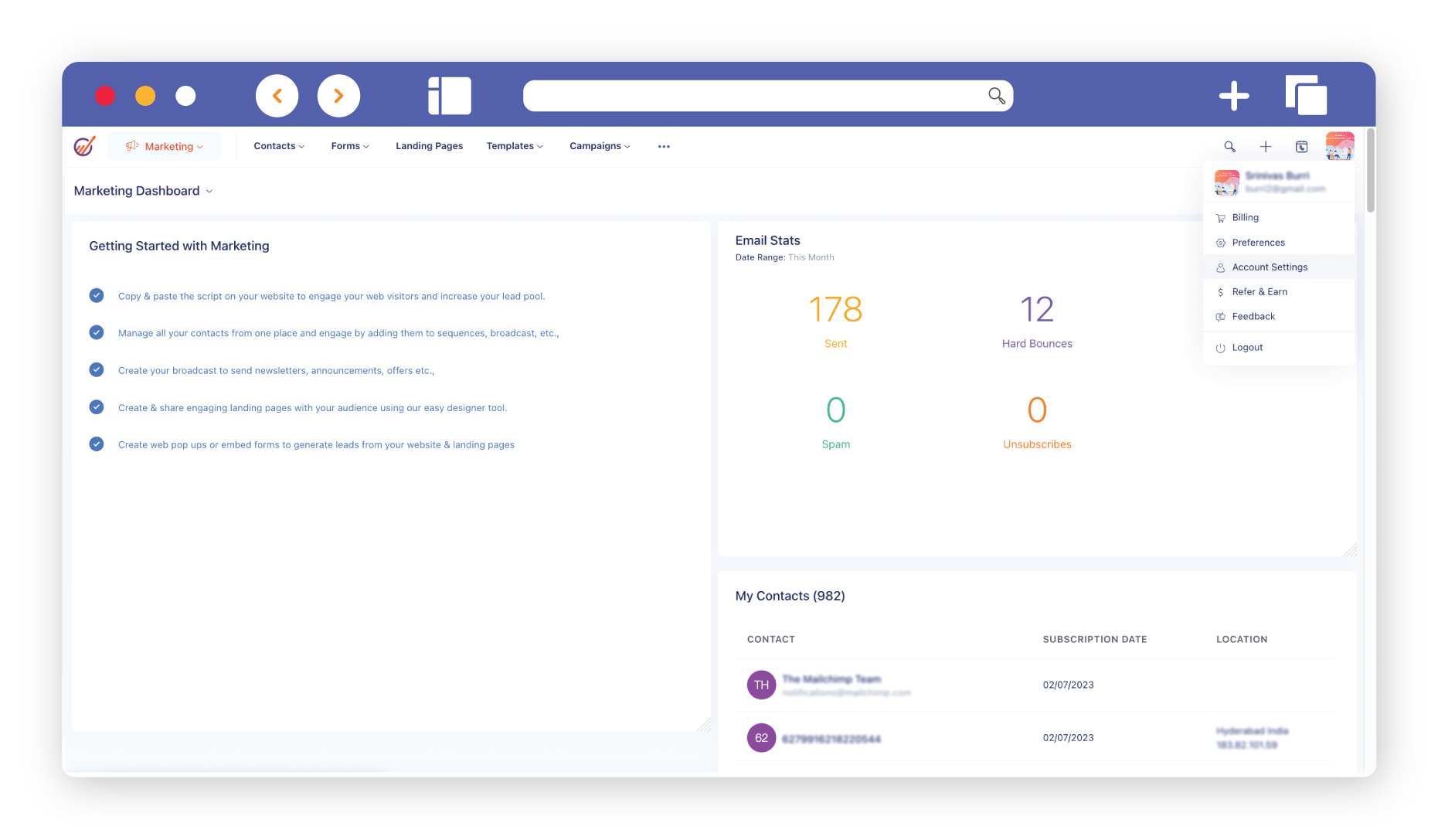Click the quick add plus icon in navbar

pos(1266,147)
